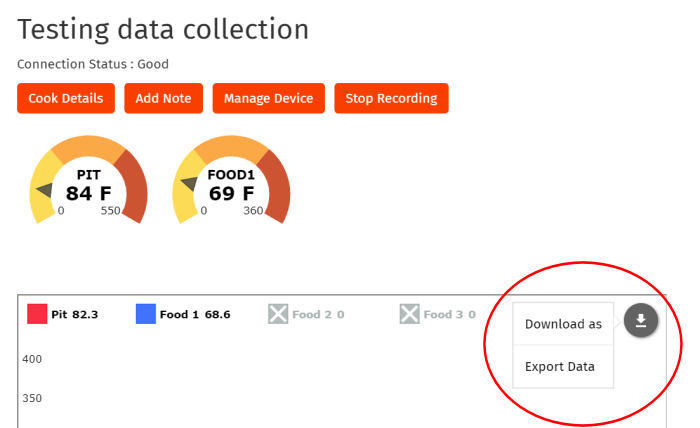Click the Testing data collection heading
The image size is (700, 428).
click(x=163, y=29)
